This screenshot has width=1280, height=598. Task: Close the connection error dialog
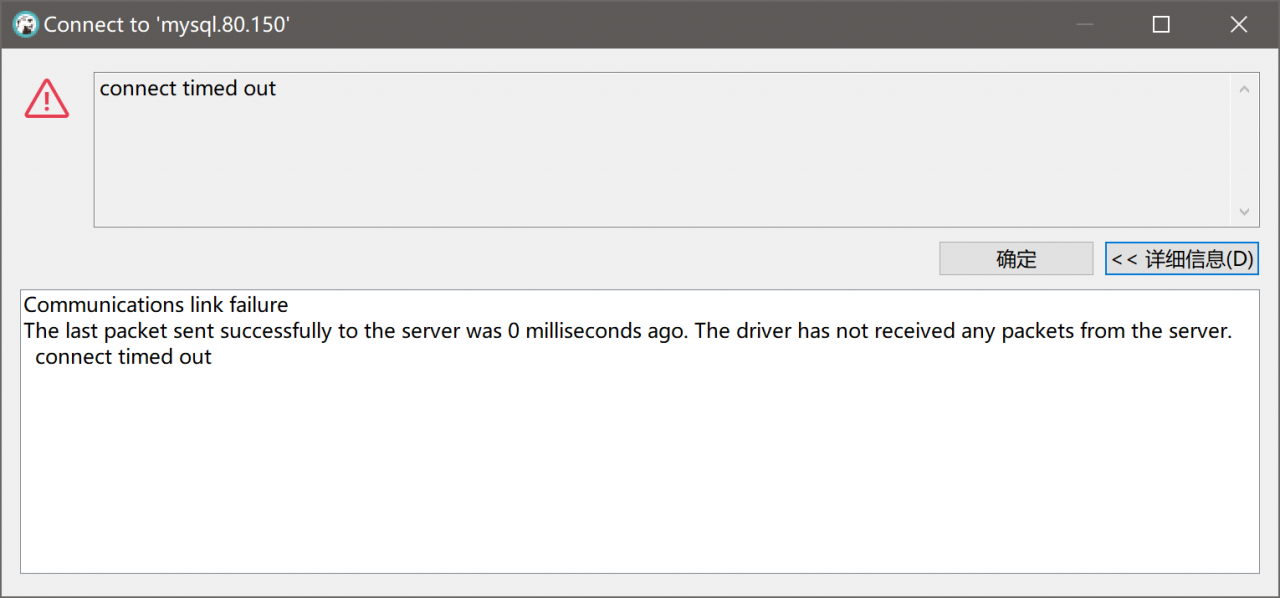[1239, 24]
